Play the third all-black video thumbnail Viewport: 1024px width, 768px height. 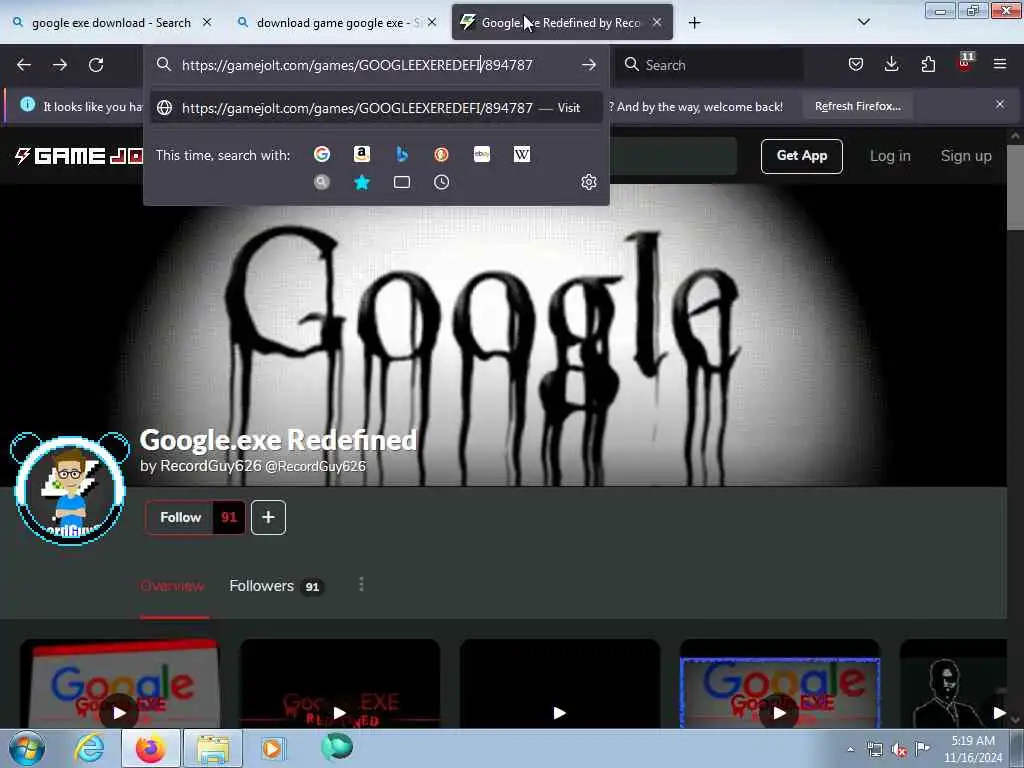point(560,712)
